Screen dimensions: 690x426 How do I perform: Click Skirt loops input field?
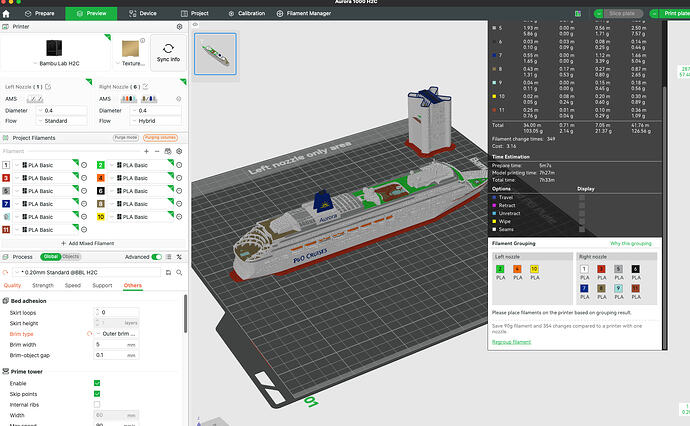[x=116, y=312]
